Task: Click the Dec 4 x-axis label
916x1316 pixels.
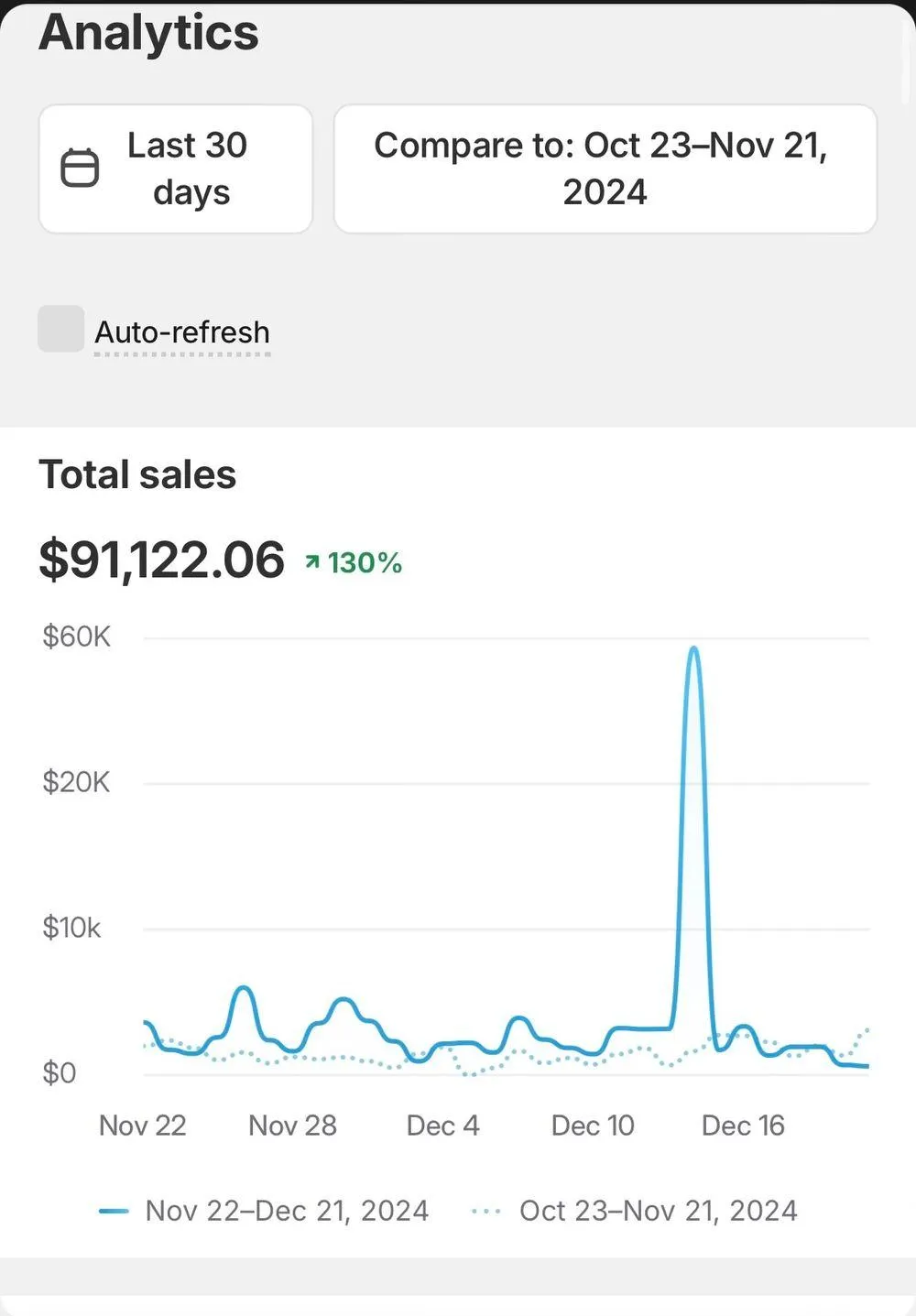Action: [x=442, y=1125]
